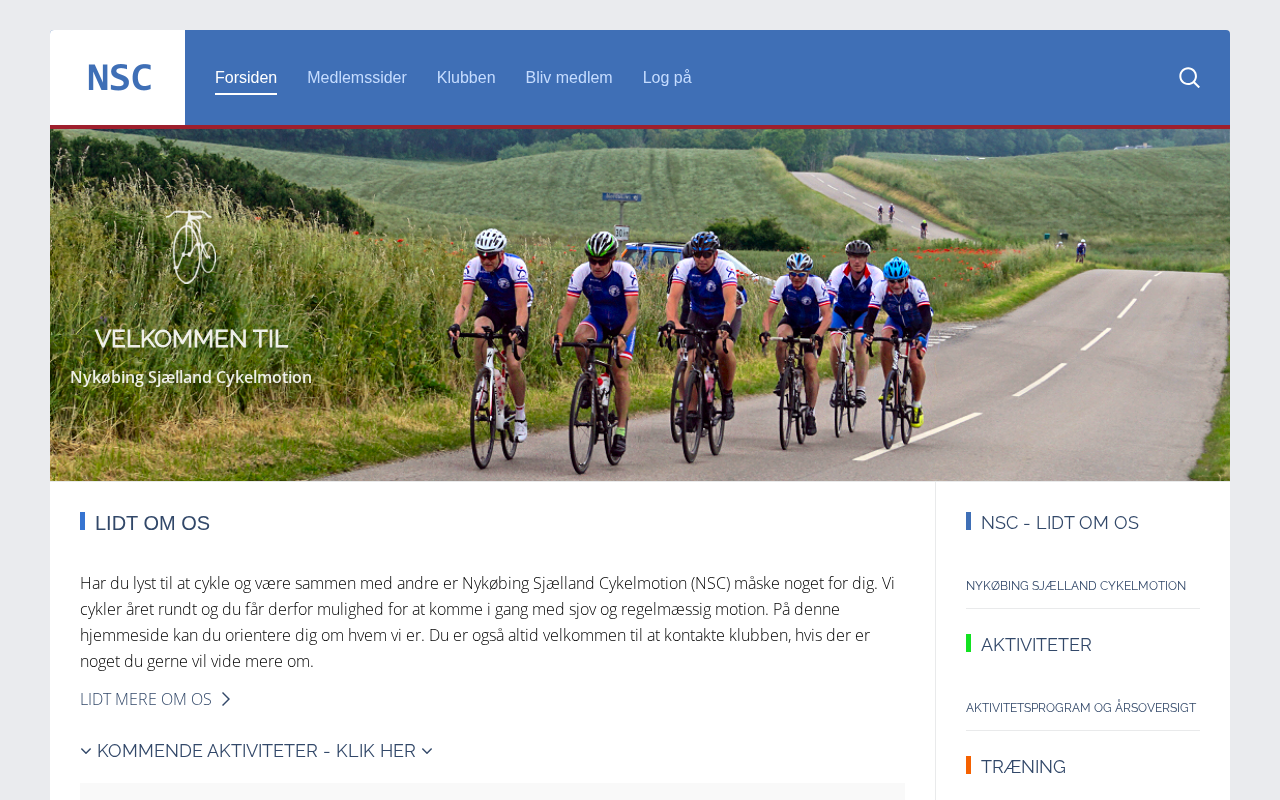Image resolution: width=1280 pixels, height=800 pixels.
Task: Open the search magnifier icon
Action: pyautogui.click(x=1189, y=78)
